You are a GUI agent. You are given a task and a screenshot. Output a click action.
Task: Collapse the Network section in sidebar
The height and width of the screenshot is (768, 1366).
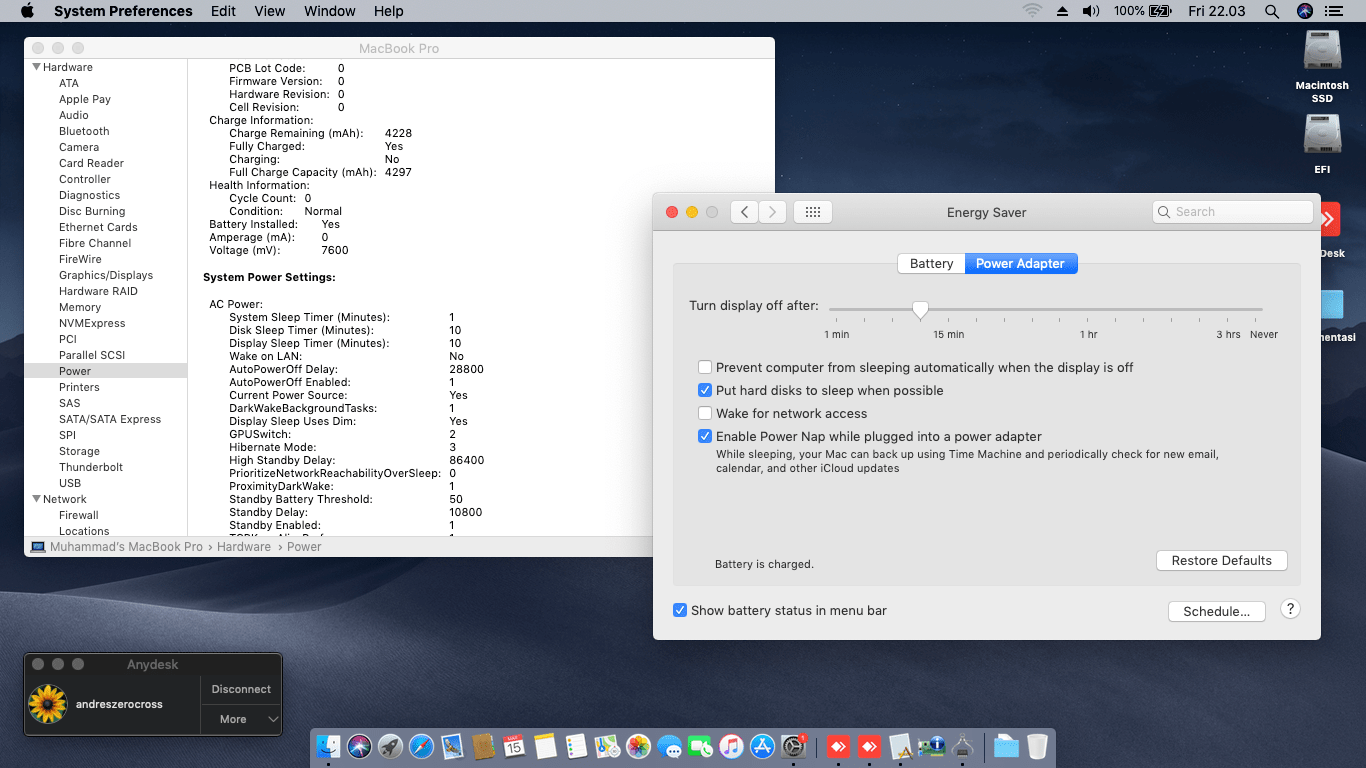pos(37,499)
